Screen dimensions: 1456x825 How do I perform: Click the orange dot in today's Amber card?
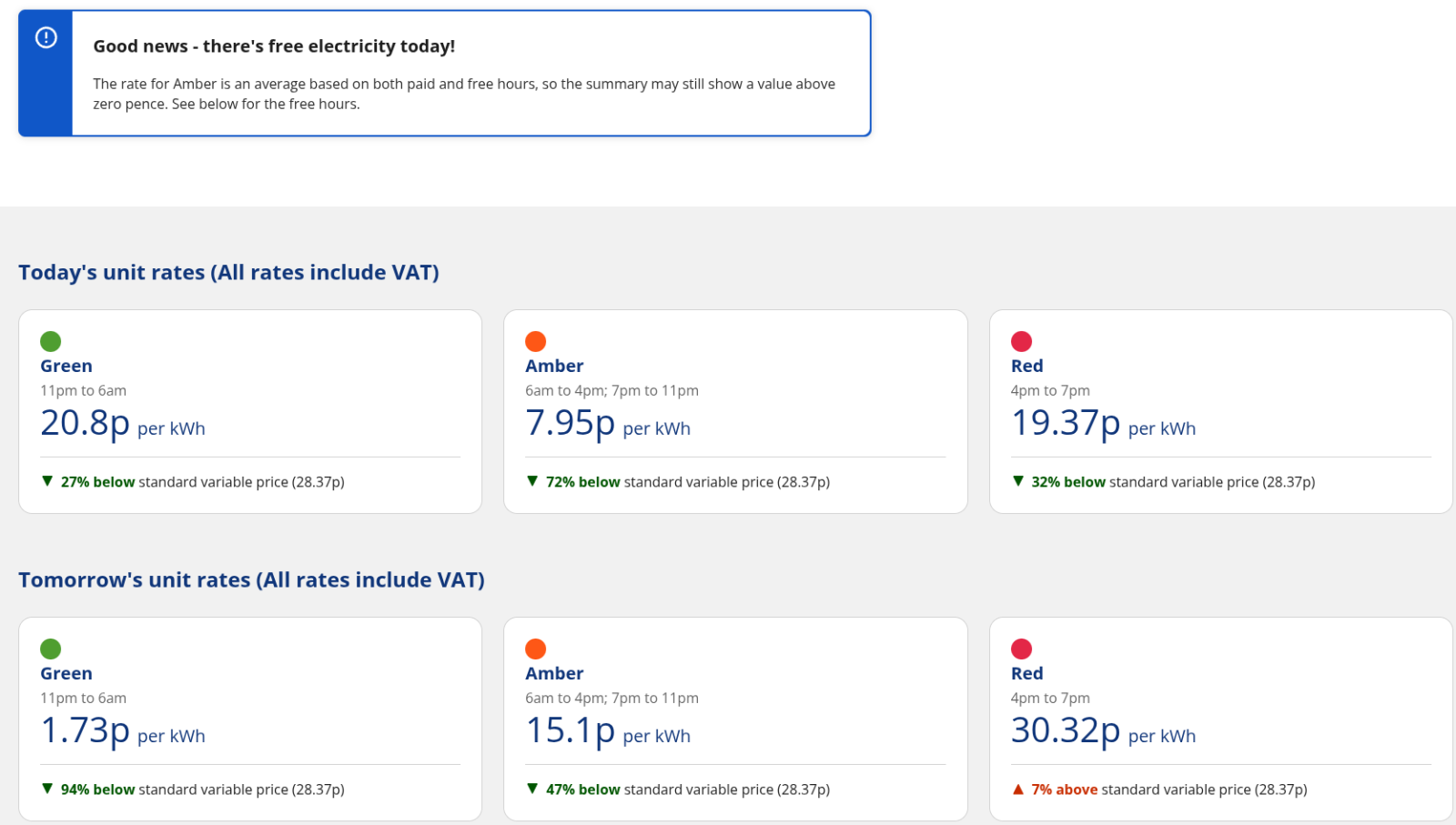coord(536,341)
